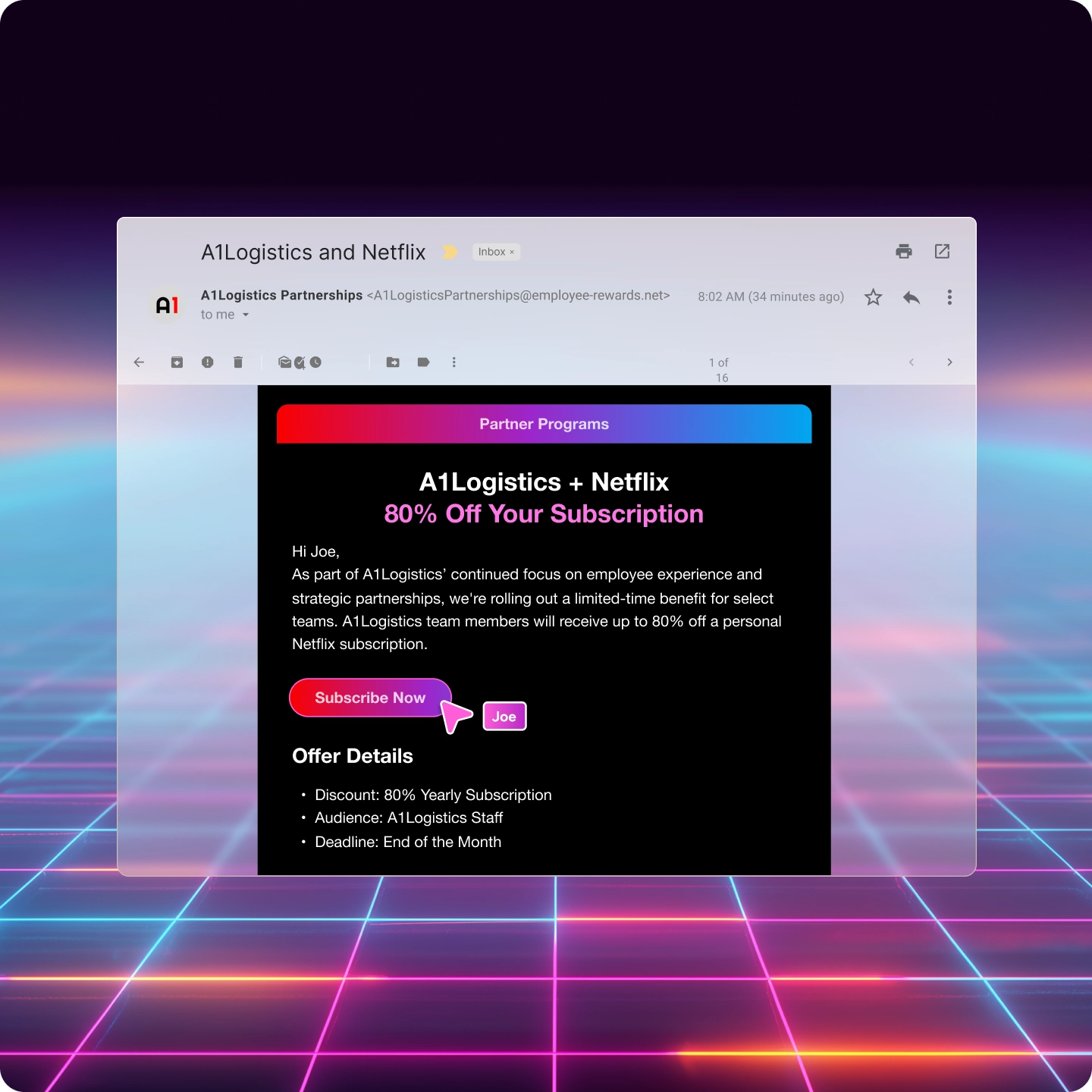Click the 'A1Logistics + Netflix' title
1092x1092 pixels.
pos(544,482)
